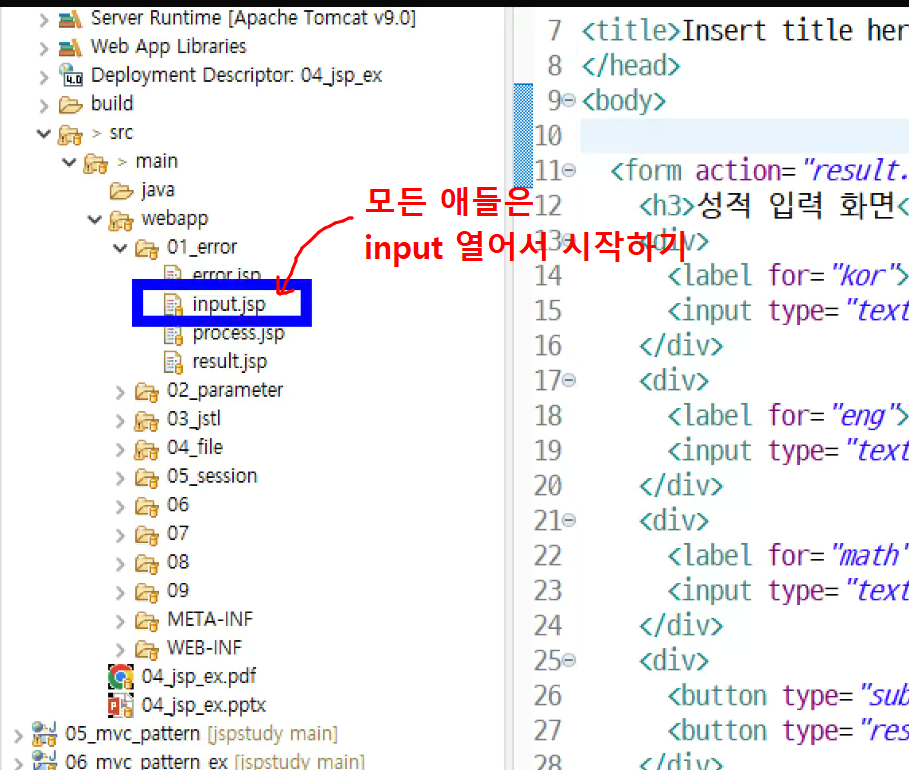Click line number 20 in the gutter
Image resolution: width=909 pixels, height=770 pixels.
[x=548, y=486]
